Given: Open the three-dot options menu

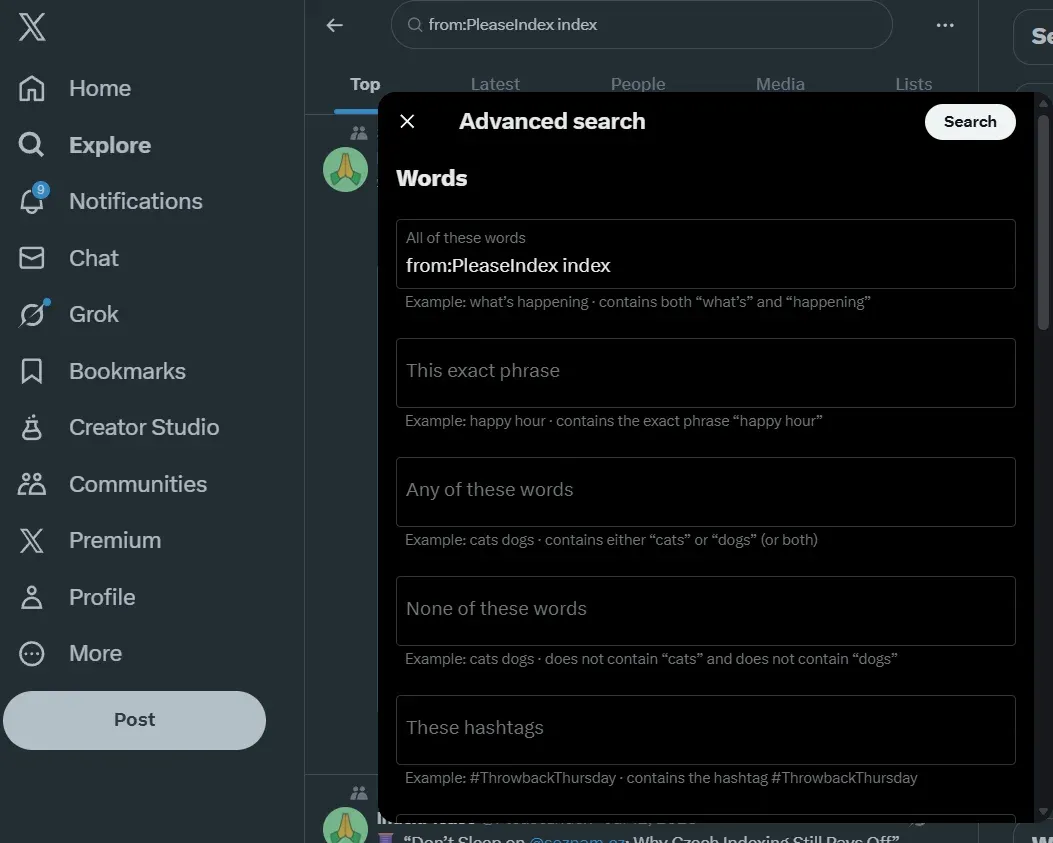Looking at the screenshot, I should [944, 25].
